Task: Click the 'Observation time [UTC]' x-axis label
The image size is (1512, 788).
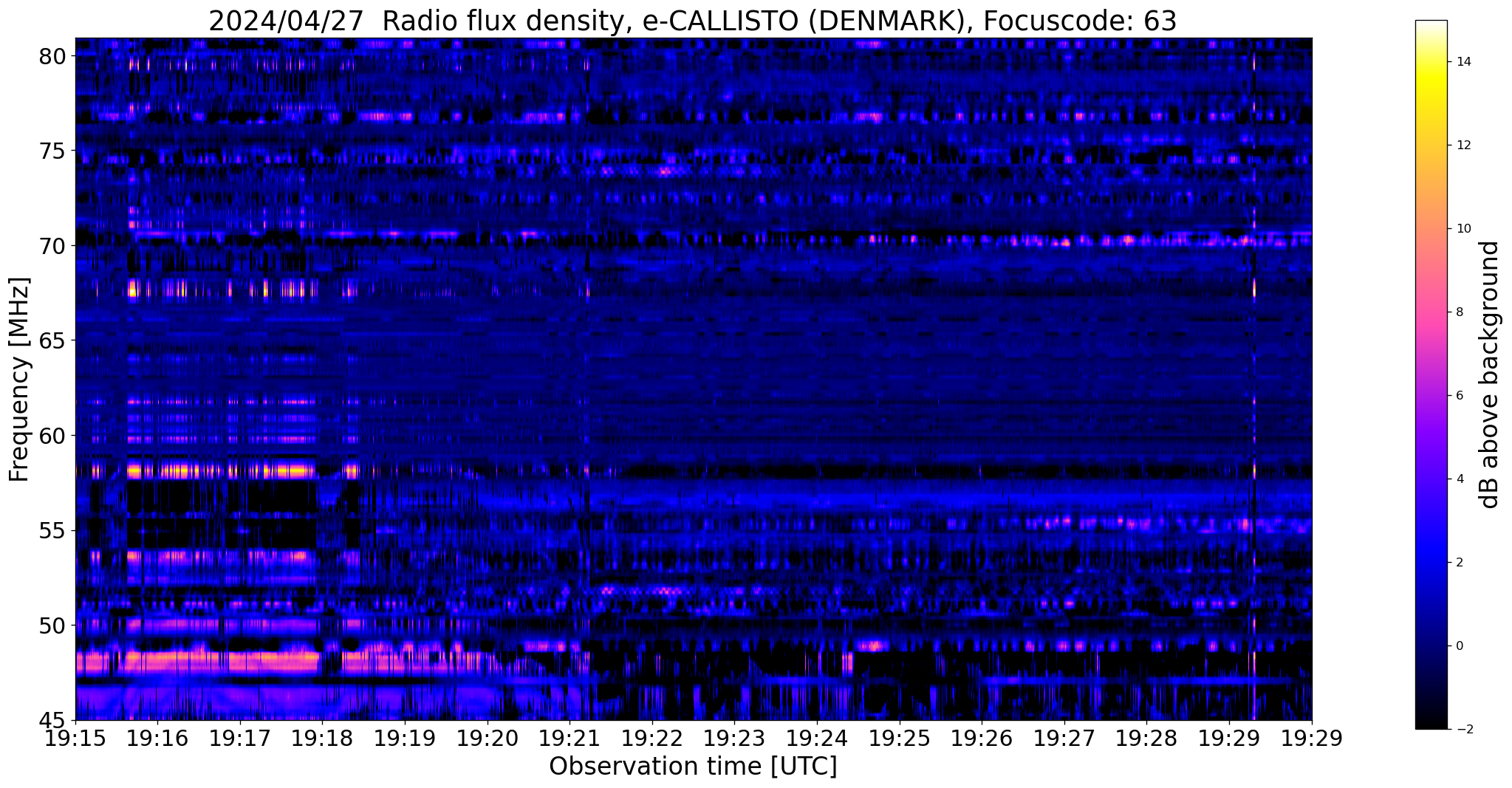Action: point(693,767)
